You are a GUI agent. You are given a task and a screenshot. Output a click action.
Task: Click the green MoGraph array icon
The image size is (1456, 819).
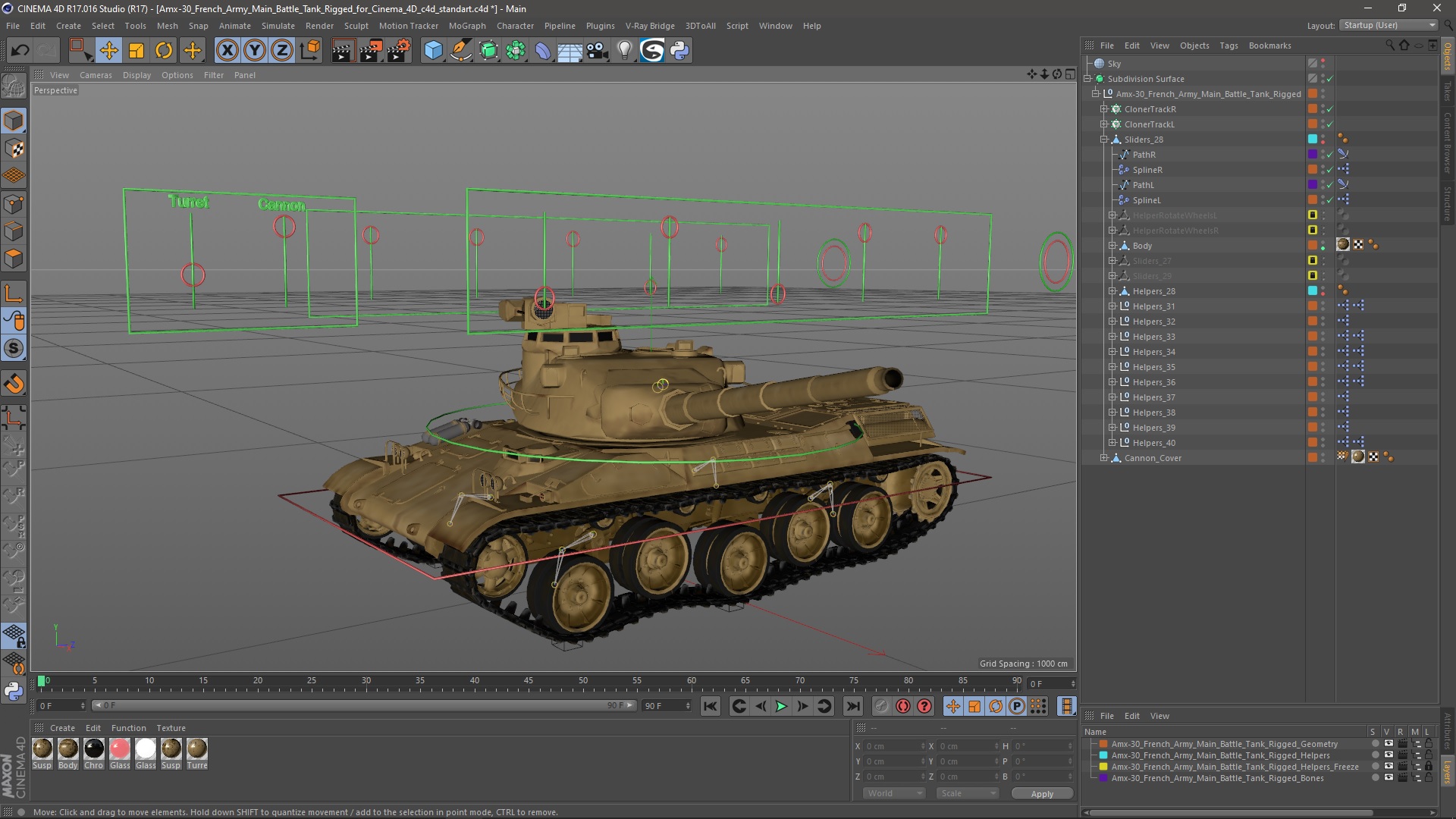click(x=516, y=51)
